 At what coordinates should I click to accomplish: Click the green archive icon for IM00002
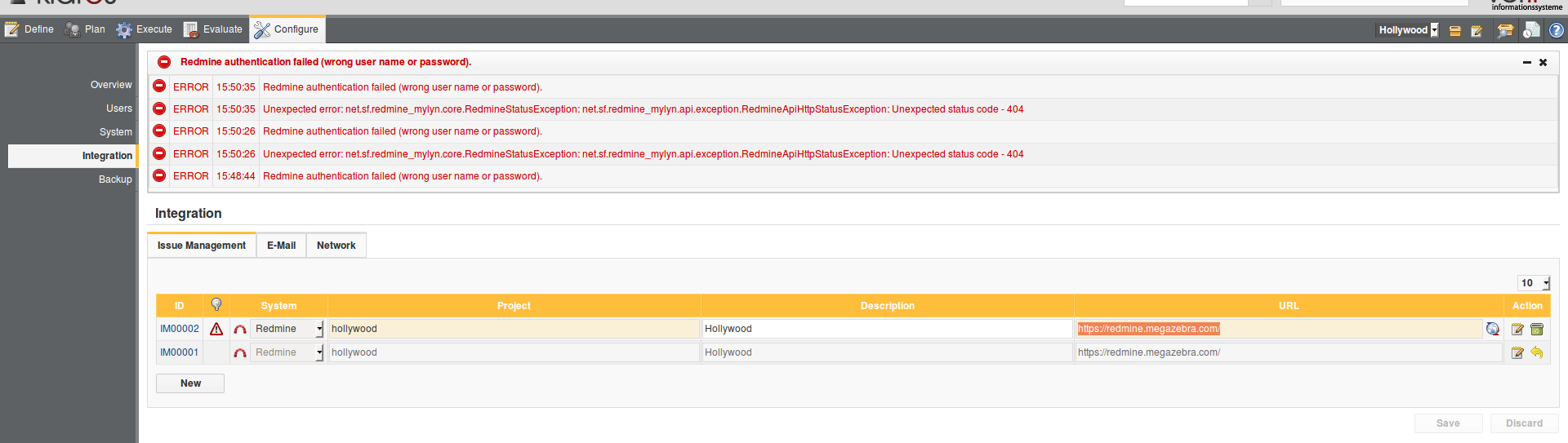(x=1537, y=330)
